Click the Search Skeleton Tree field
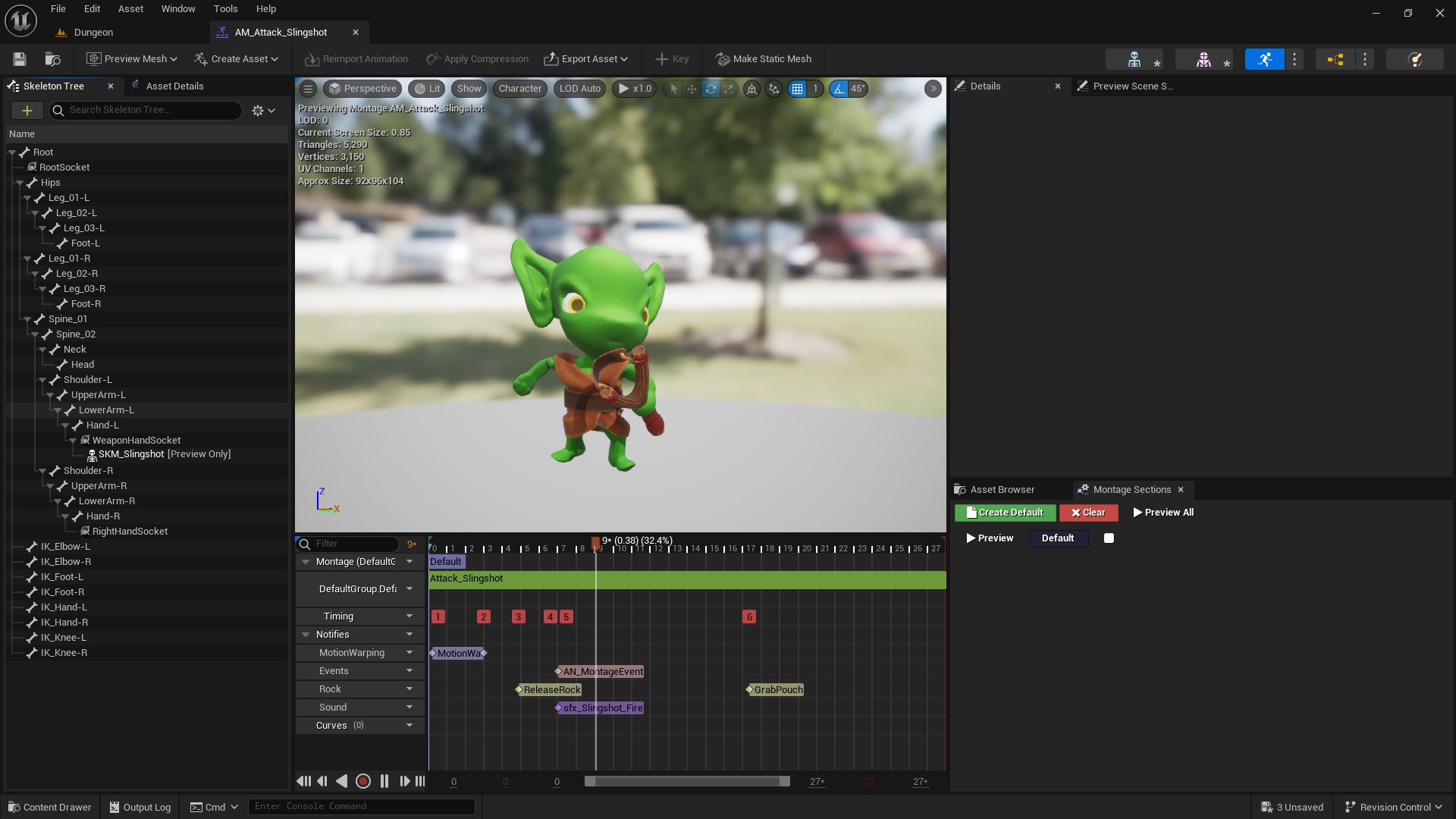 146,110
